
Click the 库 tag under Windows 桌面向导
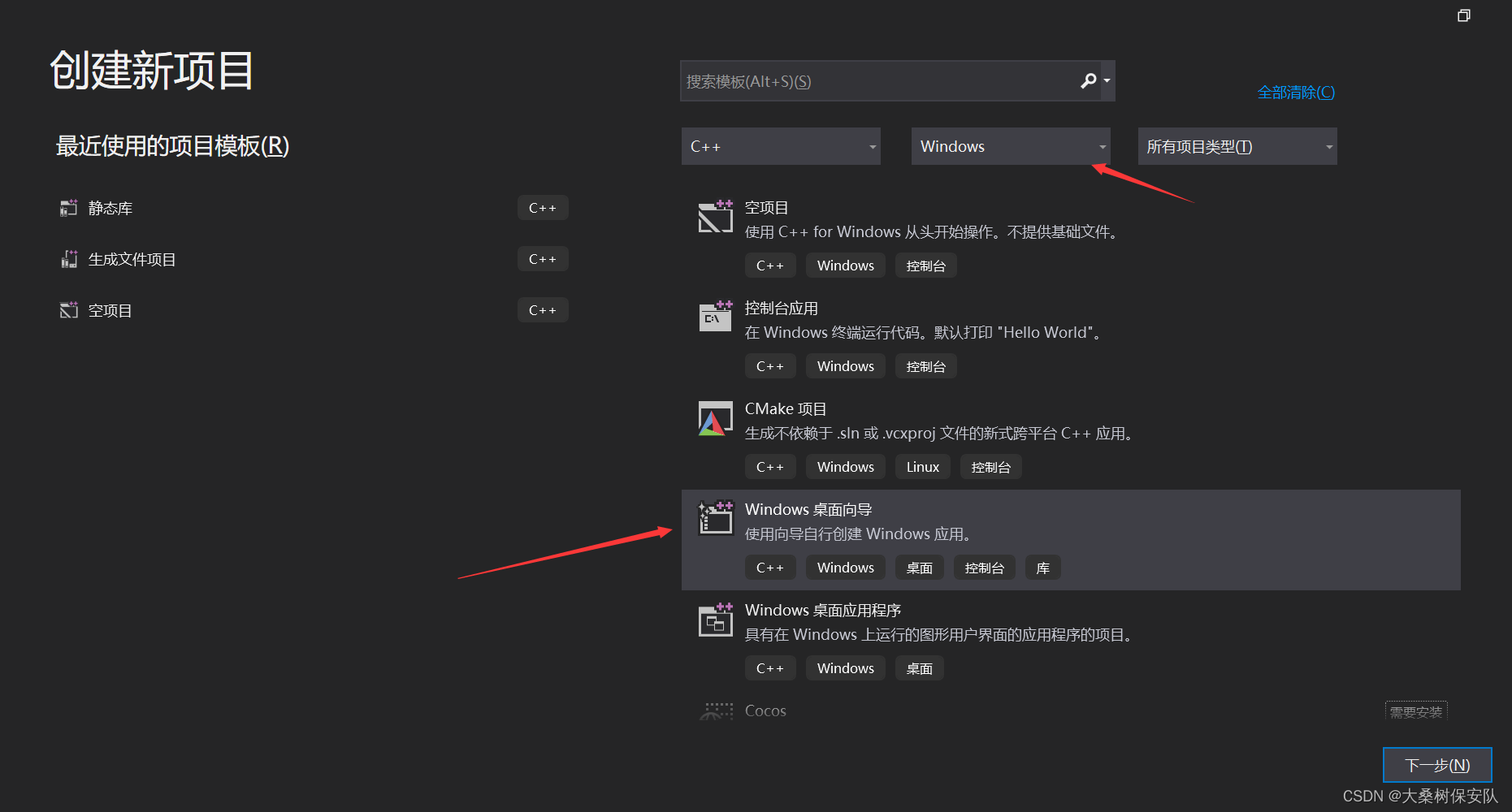pos(1043,568)
